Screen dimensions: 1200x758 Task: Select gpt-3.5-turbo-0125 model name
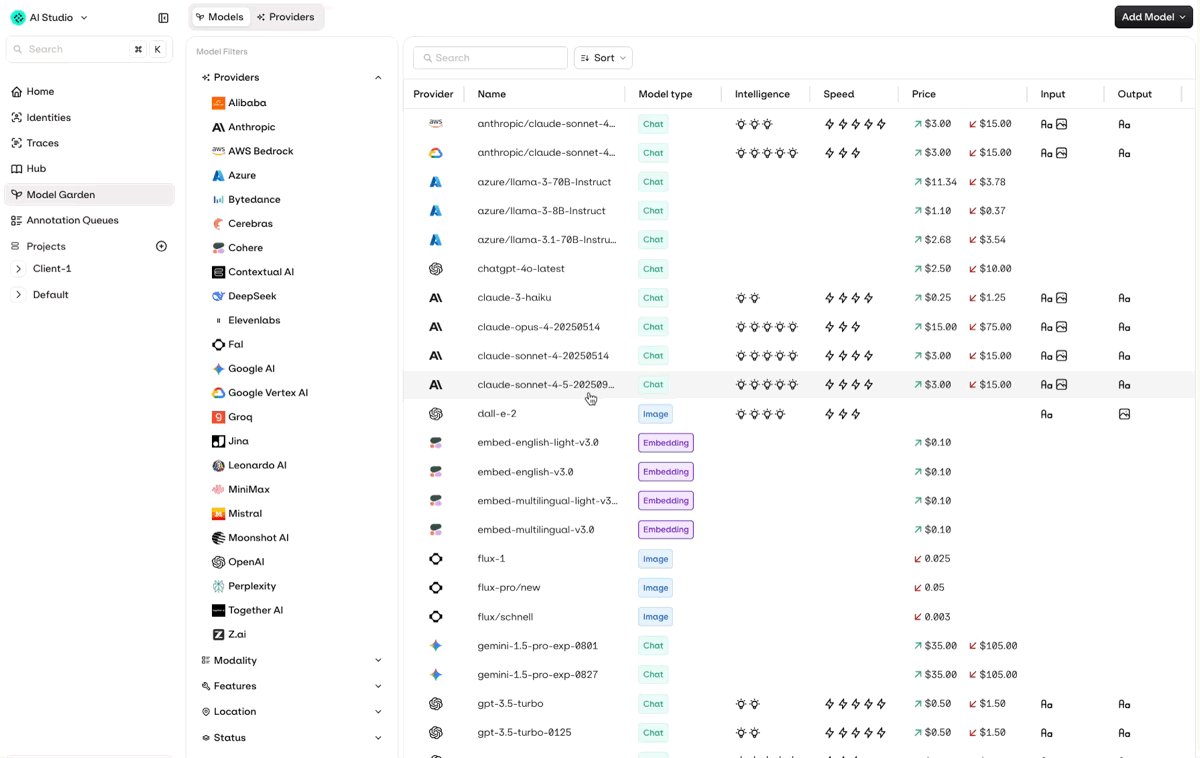click(525, 733)
